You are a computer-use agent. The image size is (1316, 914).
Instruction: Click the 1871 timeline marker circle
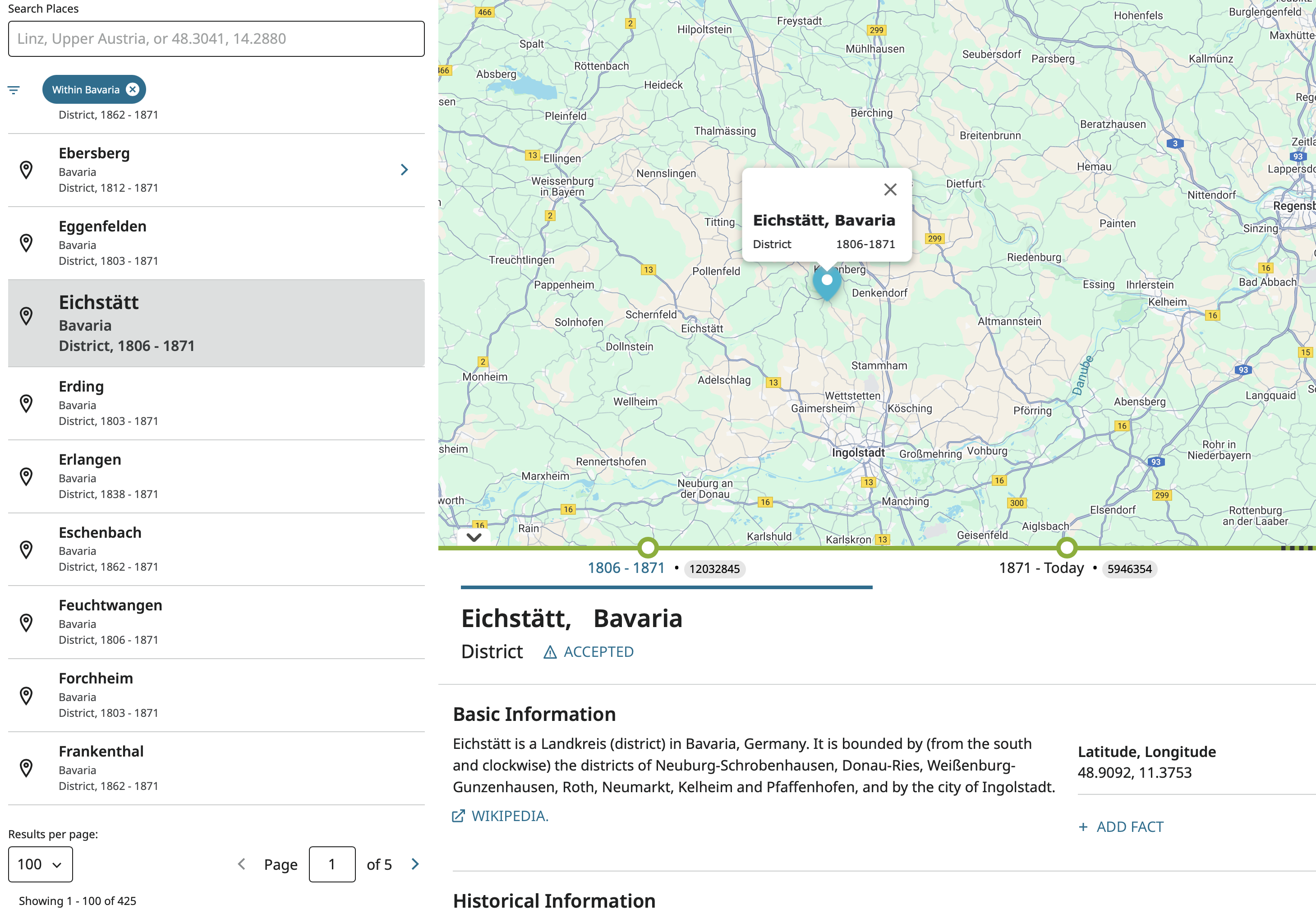click(x=1067, y=548)
